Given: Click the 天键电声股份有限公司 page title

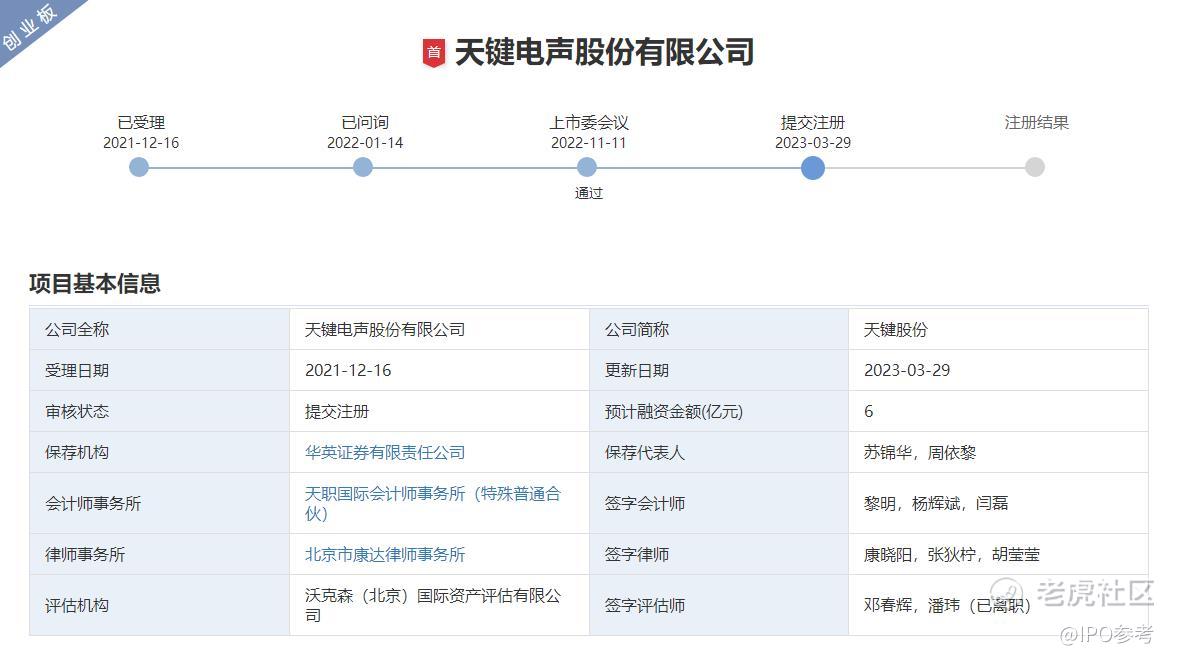Looking at the screenshot, I should click(604, 53).
